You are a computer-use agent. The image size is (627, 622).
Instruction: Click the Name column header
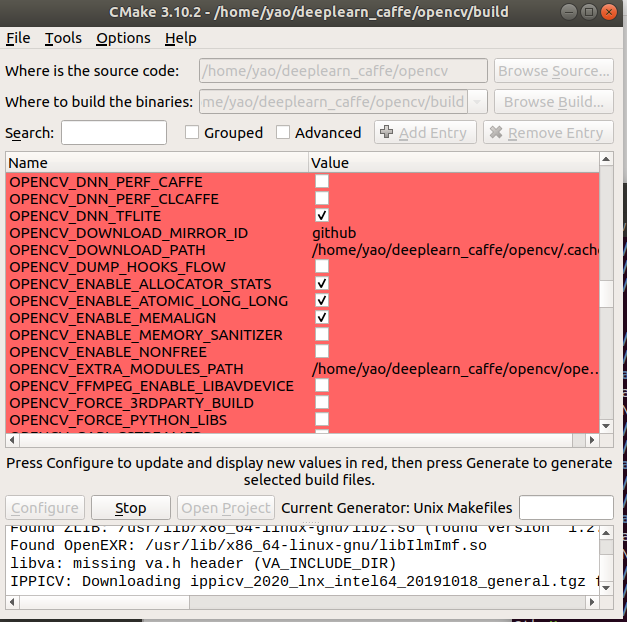click(x=157, y=162)
